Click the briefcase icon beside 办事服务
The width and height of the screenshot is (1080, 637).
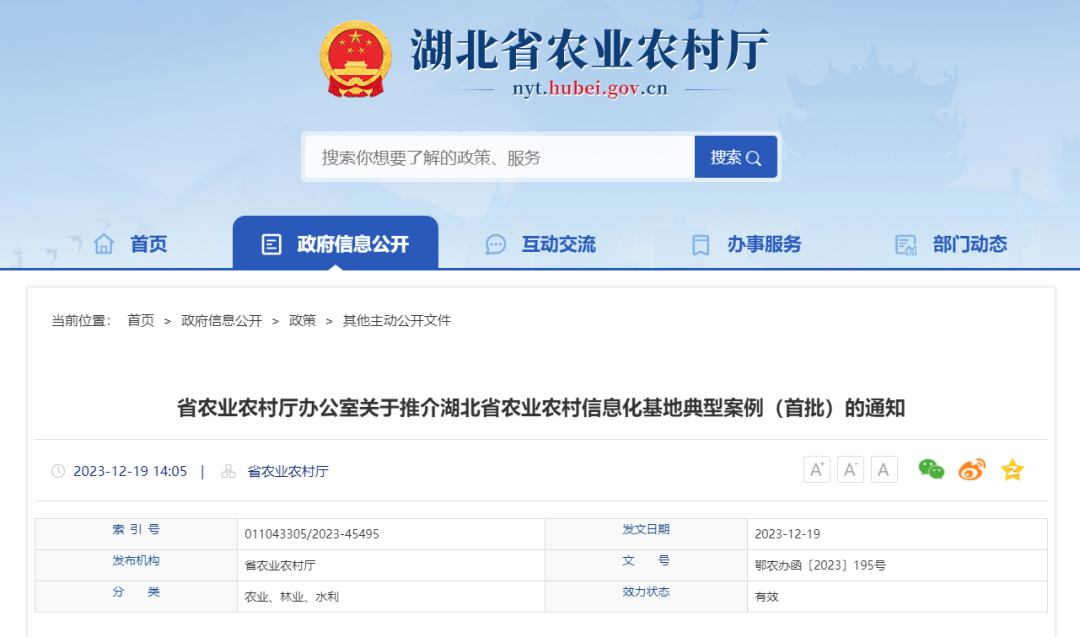pos(699,243)
